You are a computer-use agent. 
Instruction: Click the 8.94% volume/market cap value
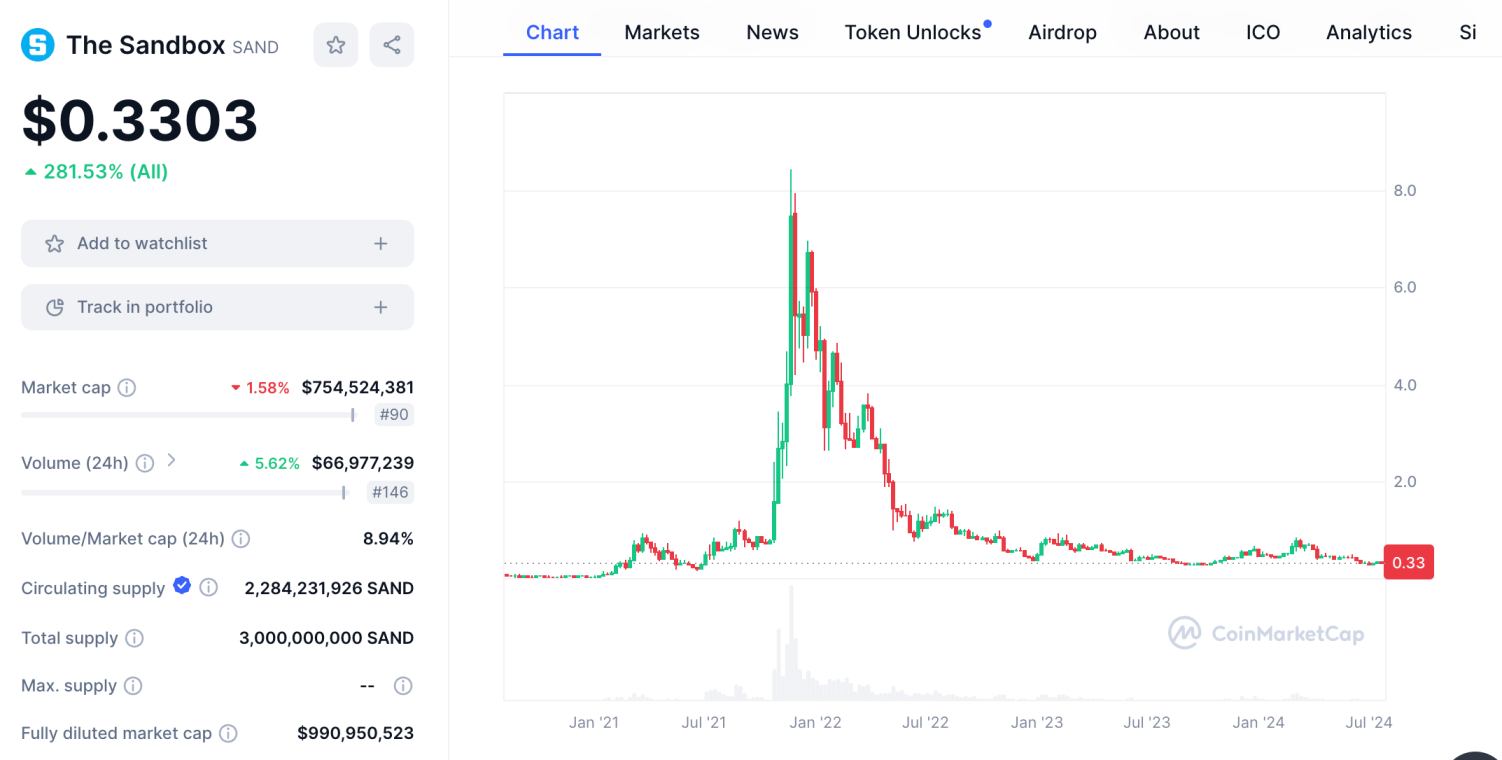pyautogui.click(x=388, y=539)
